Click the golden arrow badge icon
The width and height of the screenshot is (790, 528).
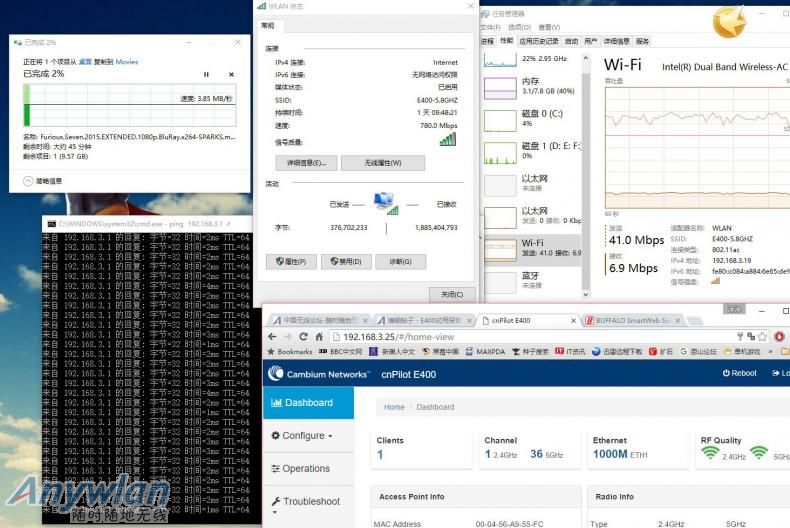tap(729, 21)
